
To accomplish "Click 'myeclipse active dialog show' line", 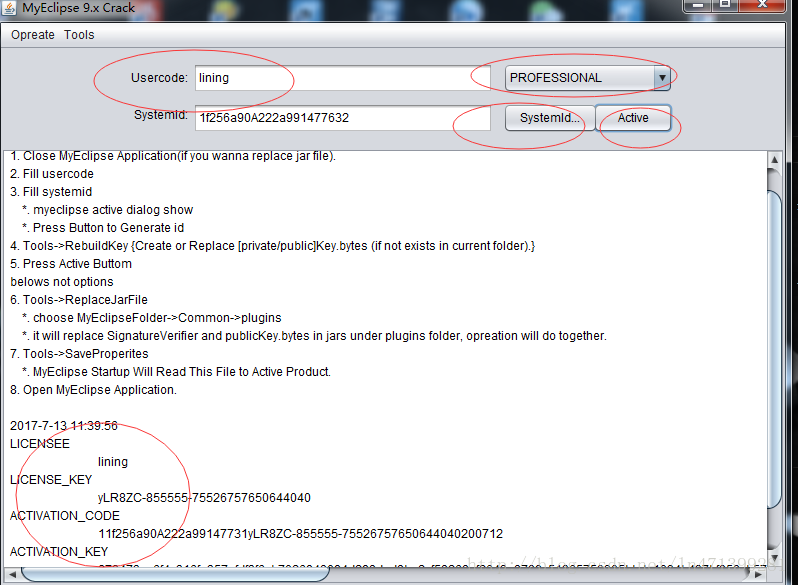I will 107,210.
